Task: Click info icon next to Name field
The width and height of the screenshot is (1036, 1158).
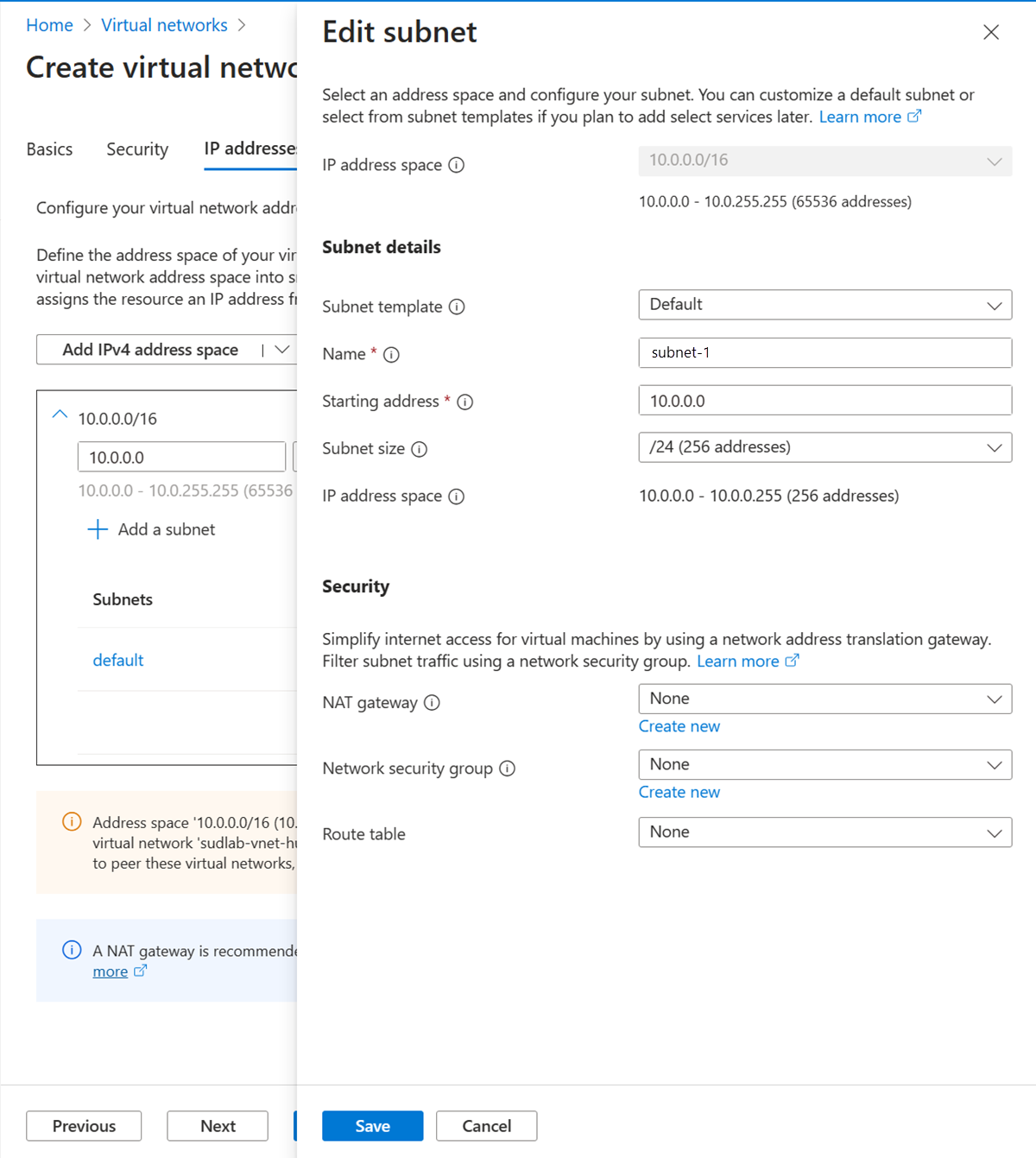Action: click(391, 355)
